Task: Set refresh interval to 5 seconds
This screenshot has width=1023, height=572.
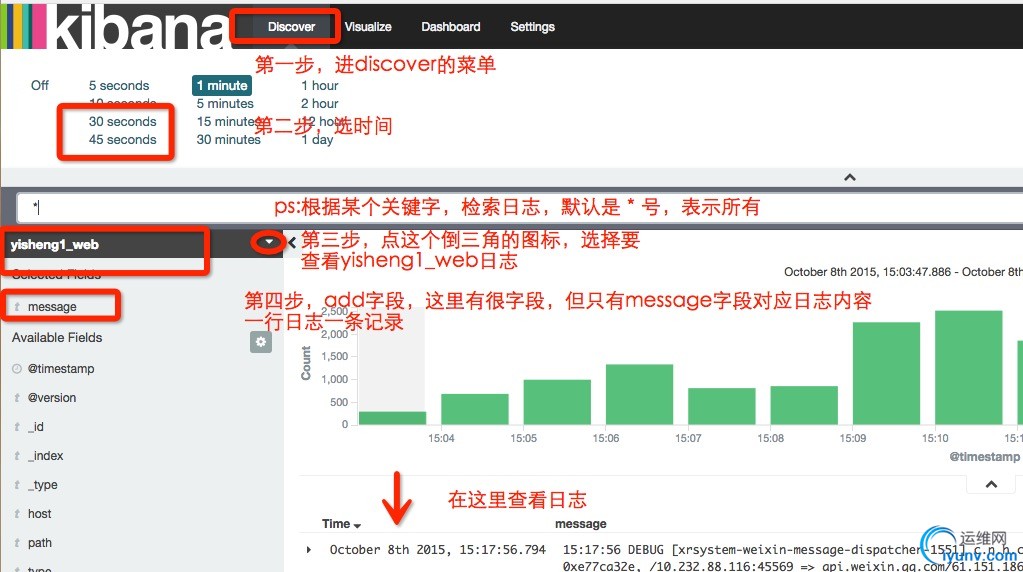Action: (119, 85)
